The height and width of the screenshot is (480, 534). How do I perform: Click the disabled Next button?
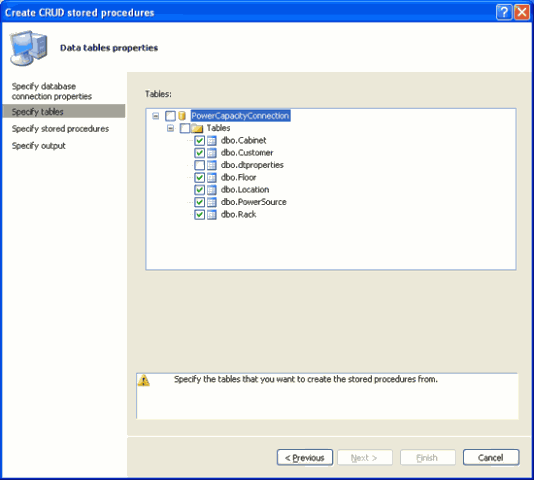365,458
